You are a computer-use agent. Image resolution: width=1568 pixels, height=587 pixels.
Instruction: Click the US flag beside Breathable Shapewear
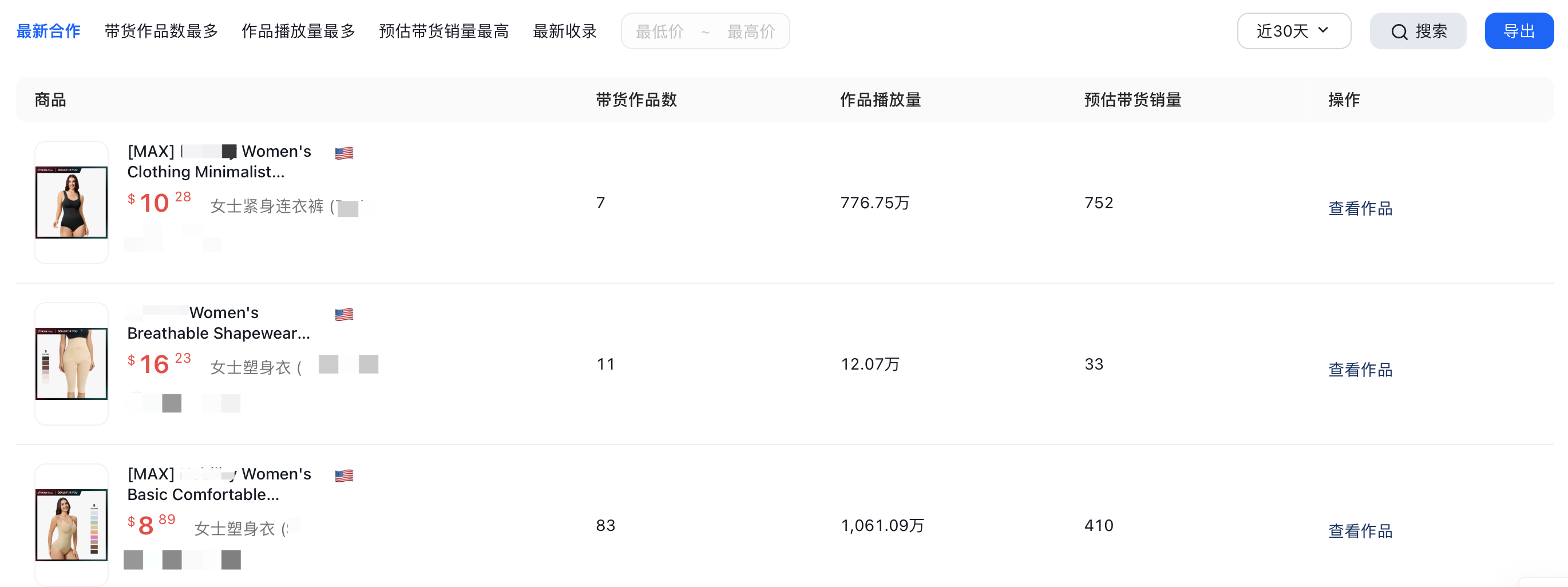(x=344, y=314)
